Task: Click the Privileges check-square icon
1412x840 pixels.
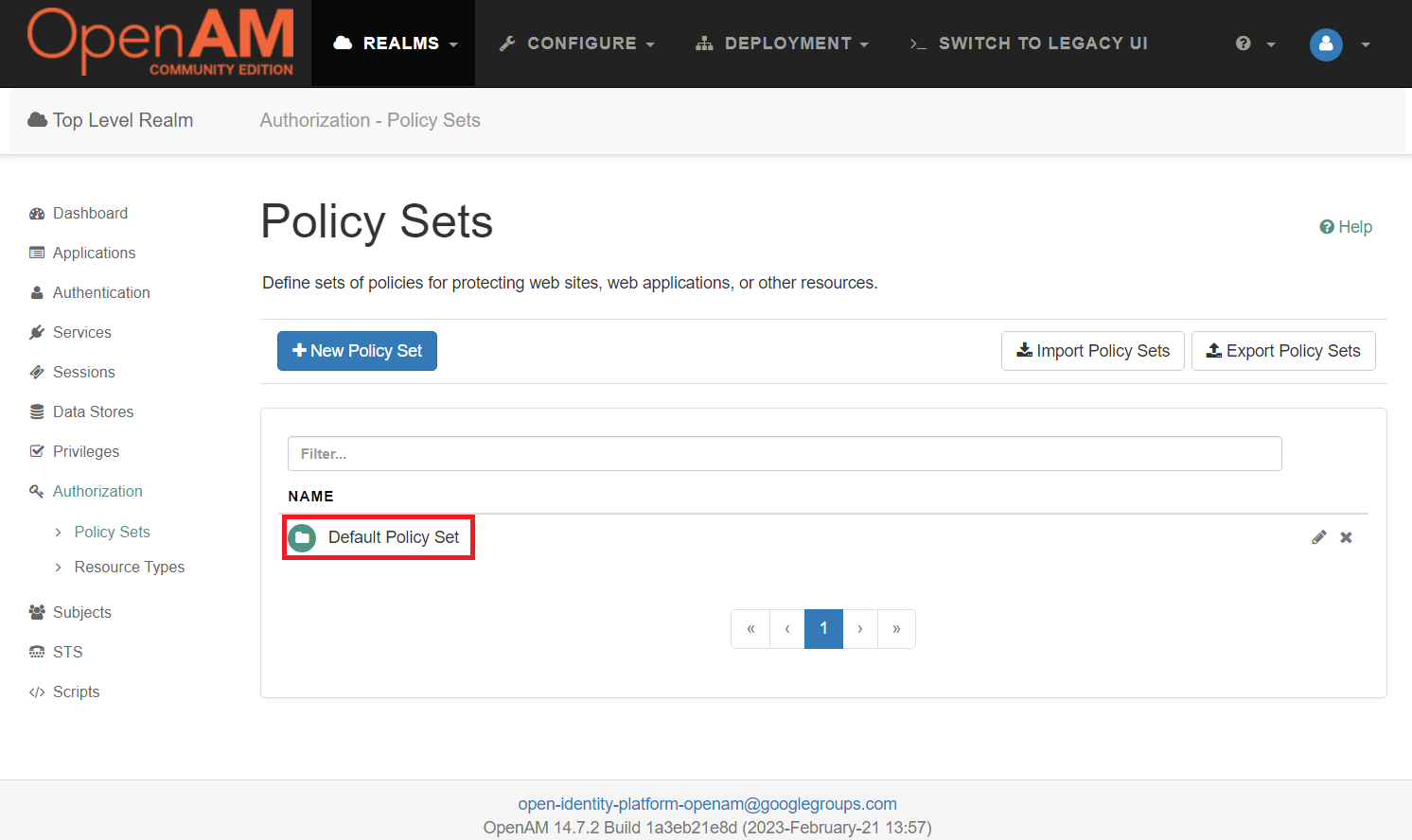Action: (x=37, y=451)
